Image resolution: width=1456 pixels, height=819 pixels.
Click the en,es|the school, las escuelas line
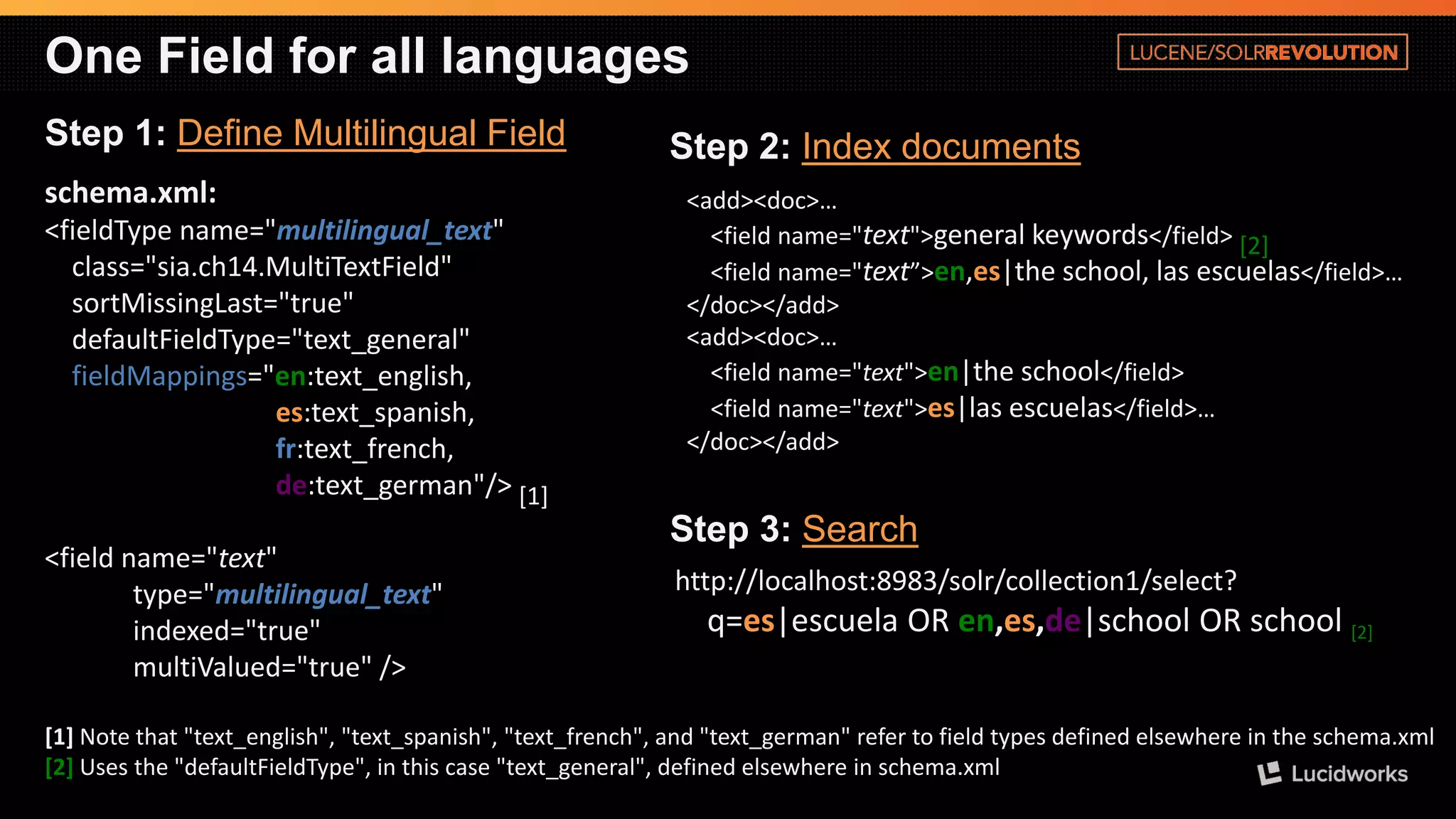[x=1056, y=272]
